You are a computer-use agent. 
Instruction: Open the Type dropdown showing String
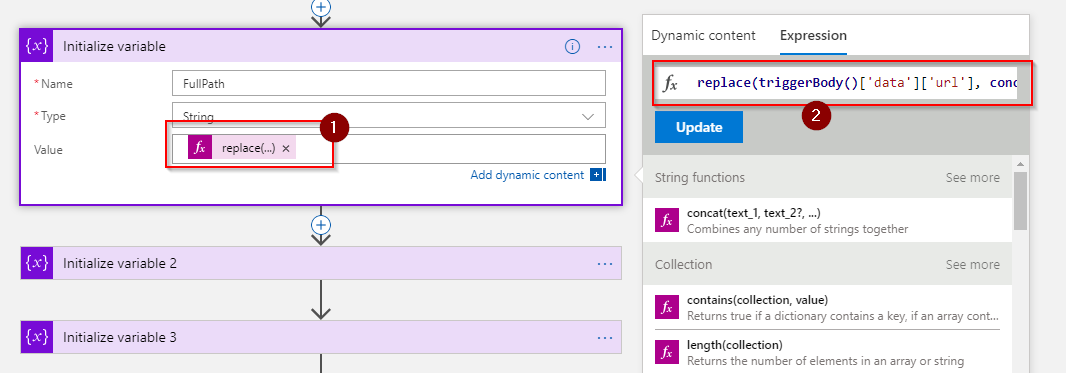[x=389, y=116]
